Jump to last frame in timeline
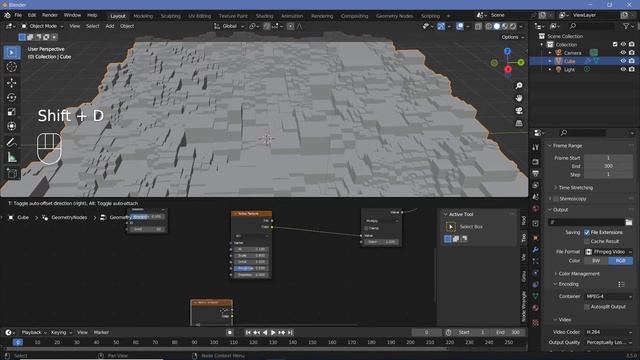Image resolution: width=640 pixels, height=360 pixels. [x=290, y=333]
